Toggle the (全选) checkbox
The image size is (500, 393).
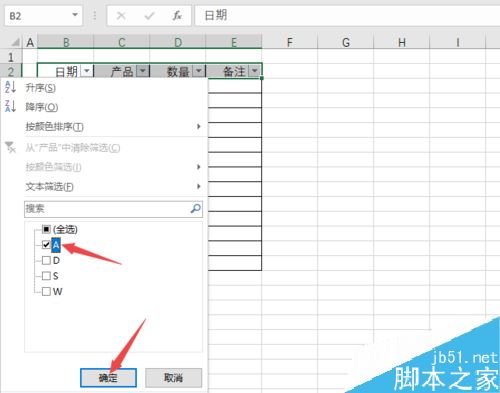click(x=46, y=229)
